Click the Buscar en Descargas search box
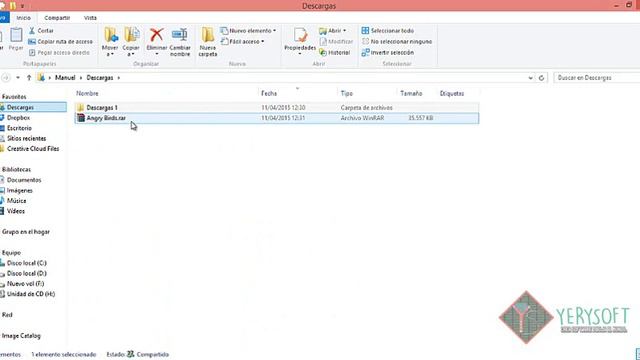640x360 pixels. point(596,78)
